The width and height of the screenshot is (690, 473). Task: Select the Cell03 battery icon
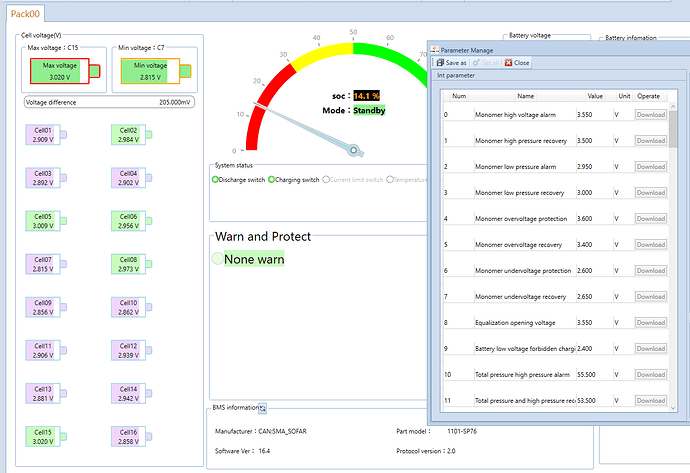click(46, 178)
